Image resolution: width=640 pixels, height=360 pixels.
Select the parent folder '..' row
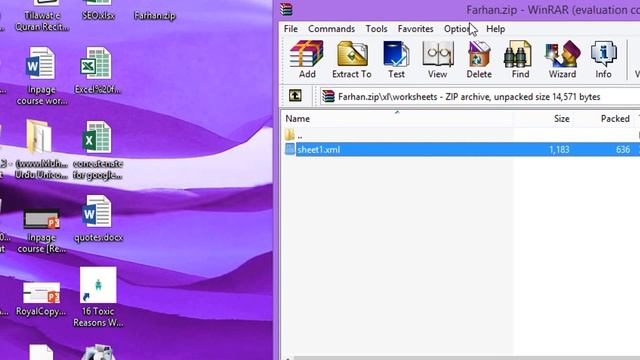461,135
